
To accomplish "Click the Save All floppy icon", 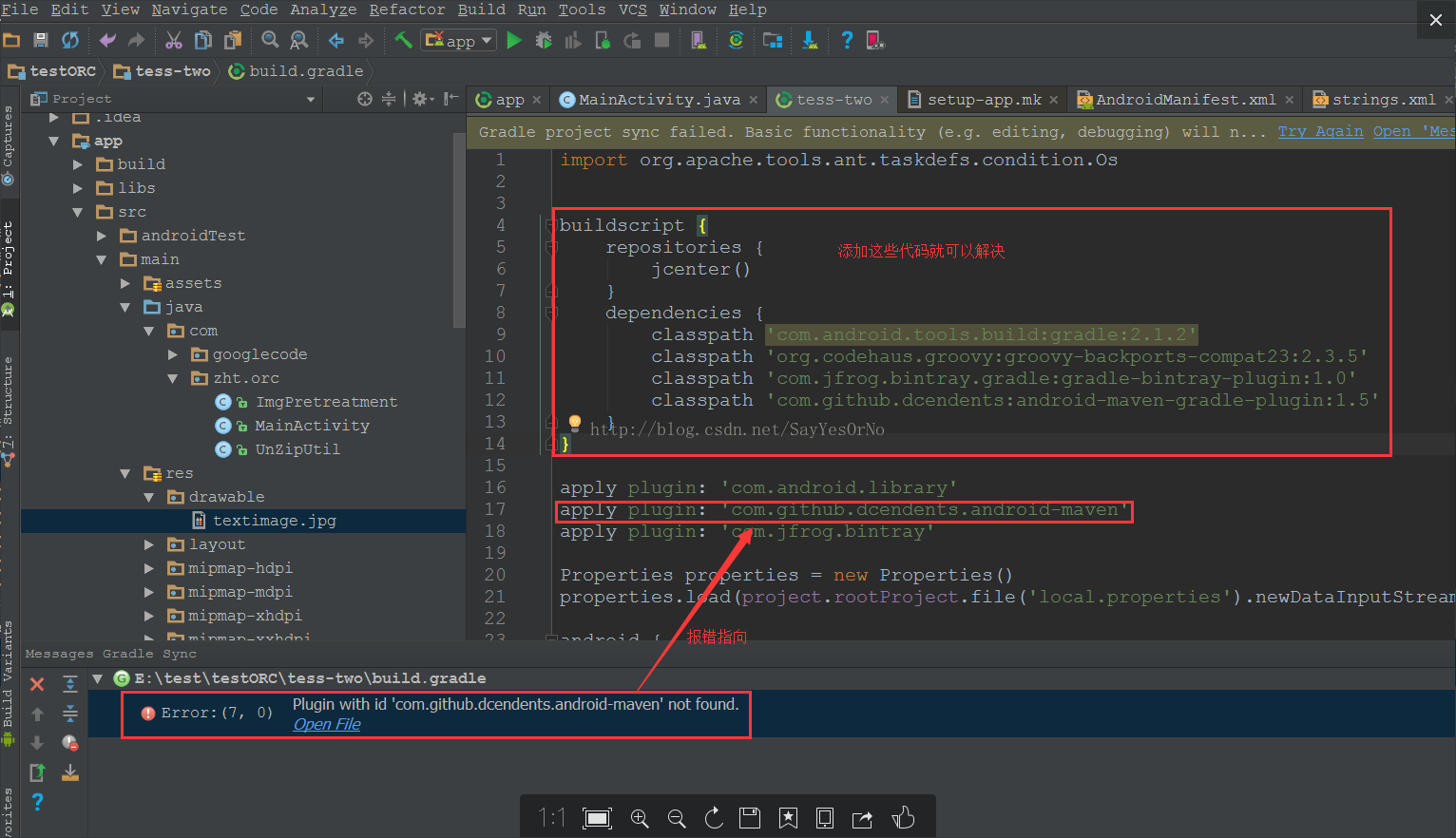I will (40, 40).
